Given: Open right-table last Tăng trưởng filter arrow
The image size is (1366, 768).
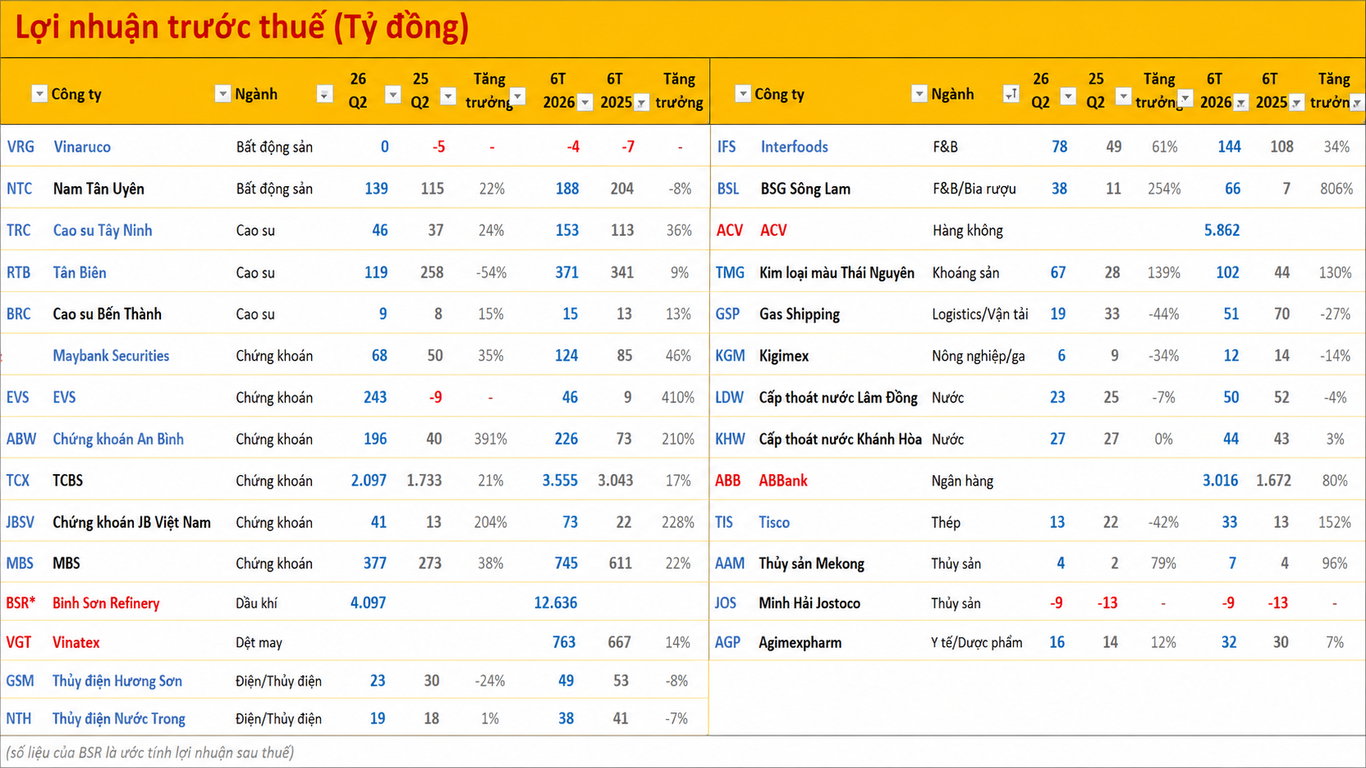Looking at the screenshot, I should [1356, 102].
